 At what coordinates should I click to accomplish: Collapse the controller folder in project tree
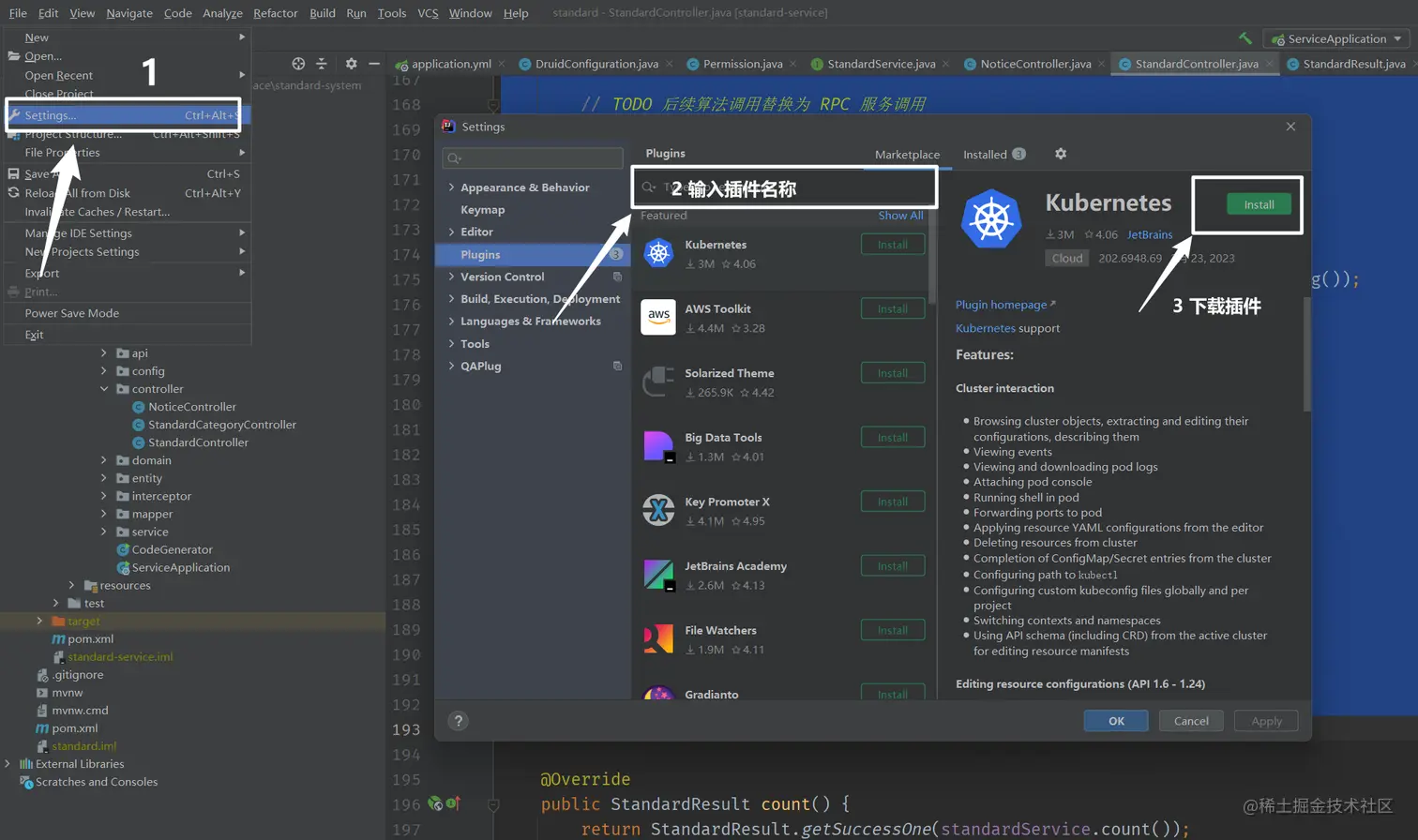(104, 389)
